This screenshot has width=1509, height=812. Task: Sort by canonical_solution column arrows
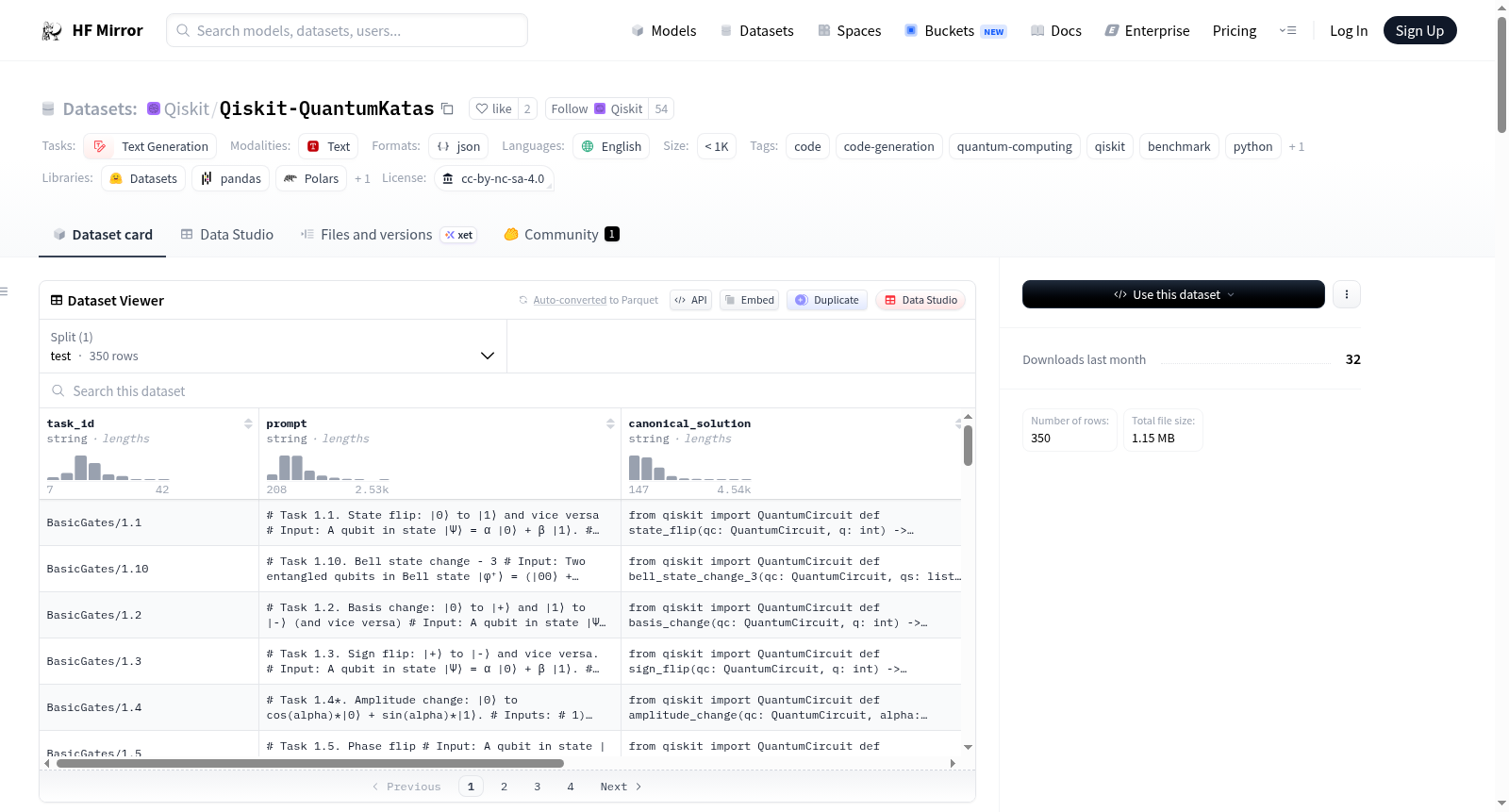tap(958, 423)
